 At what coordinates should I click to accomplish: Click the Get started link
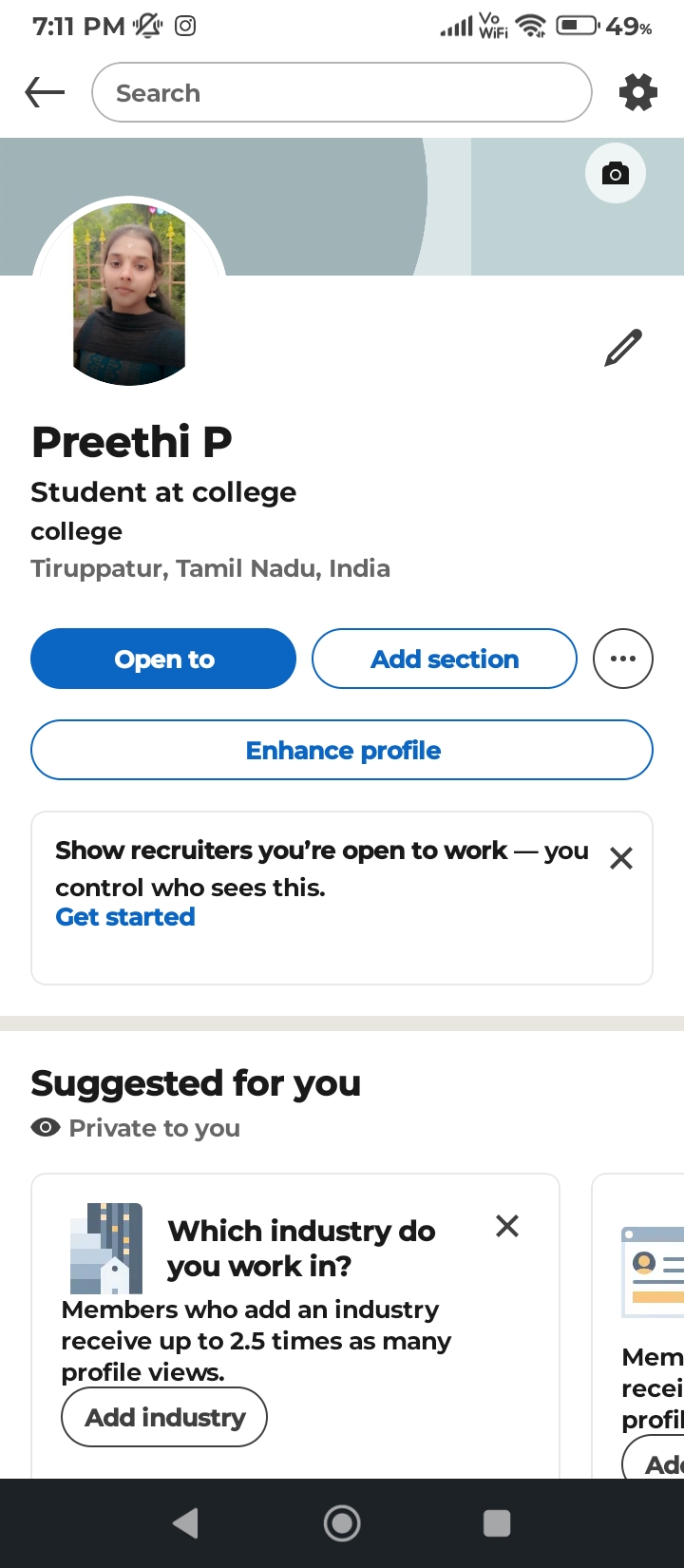pyautogui.click(x=125, y=917)
